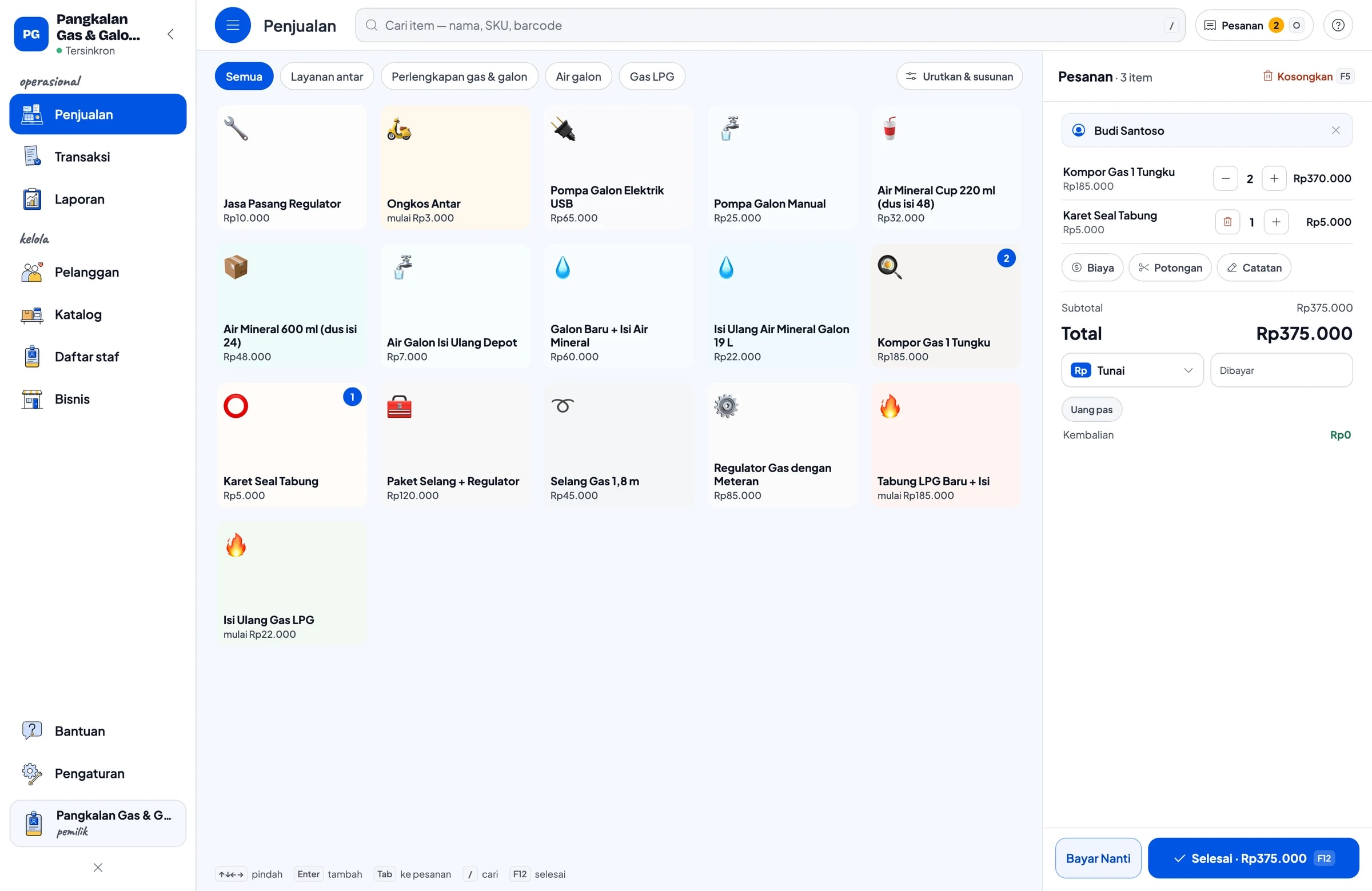Open the hamburger menu button
Screen dimensions: 1372x891
coord(232,25)
